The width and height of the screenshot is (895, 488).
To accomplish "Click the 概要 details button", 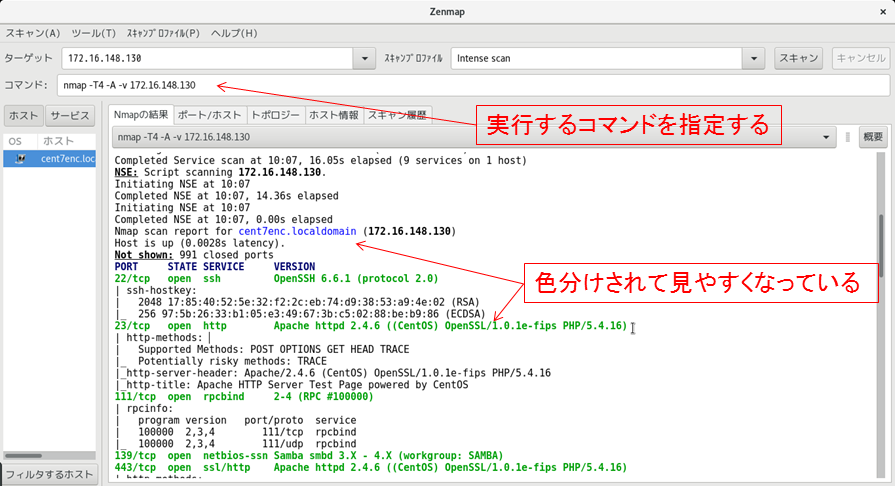I will [x=873, y=137].
